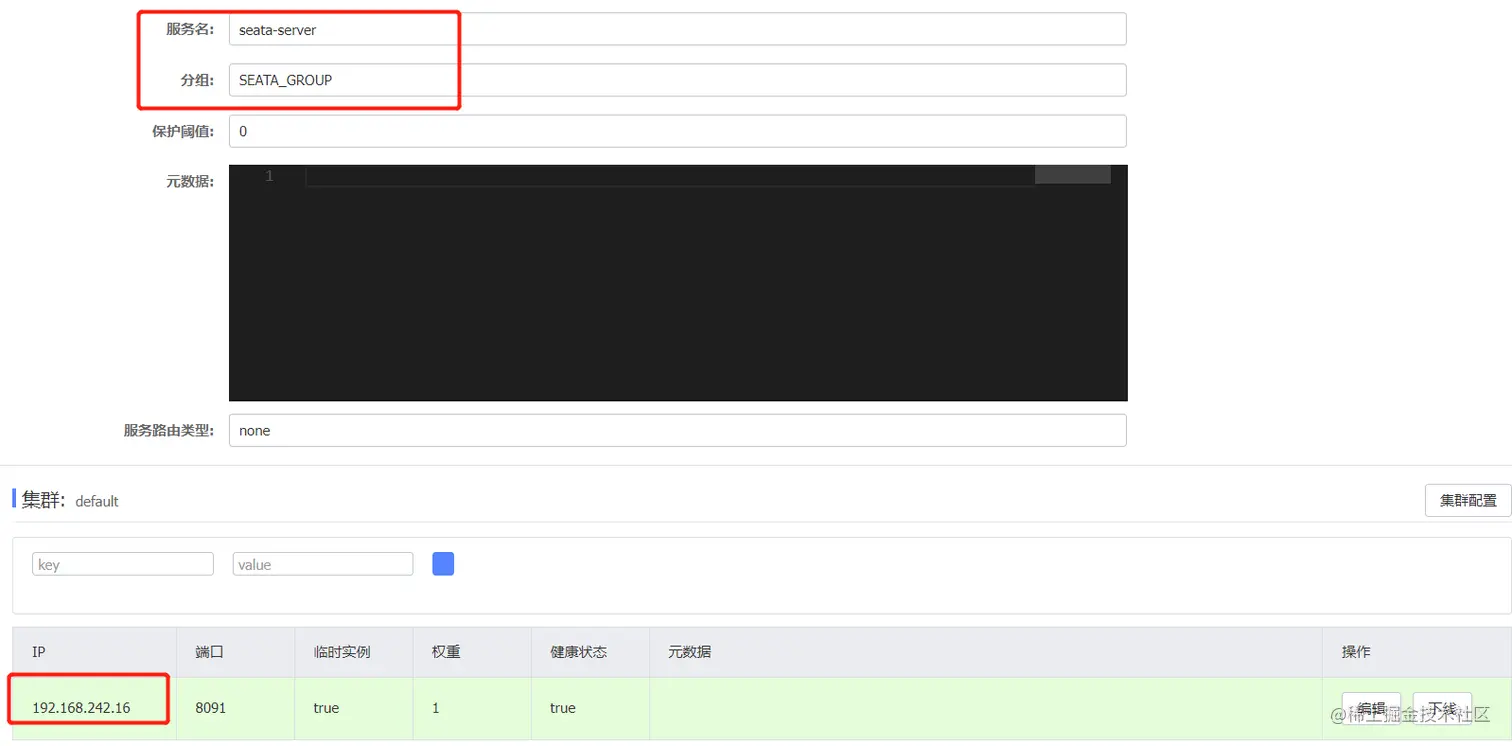The height and width of the screenshot is (746, 1512).
Task: Click the 编辑 button for 192.168.242.16
Action: point(1371,708)
